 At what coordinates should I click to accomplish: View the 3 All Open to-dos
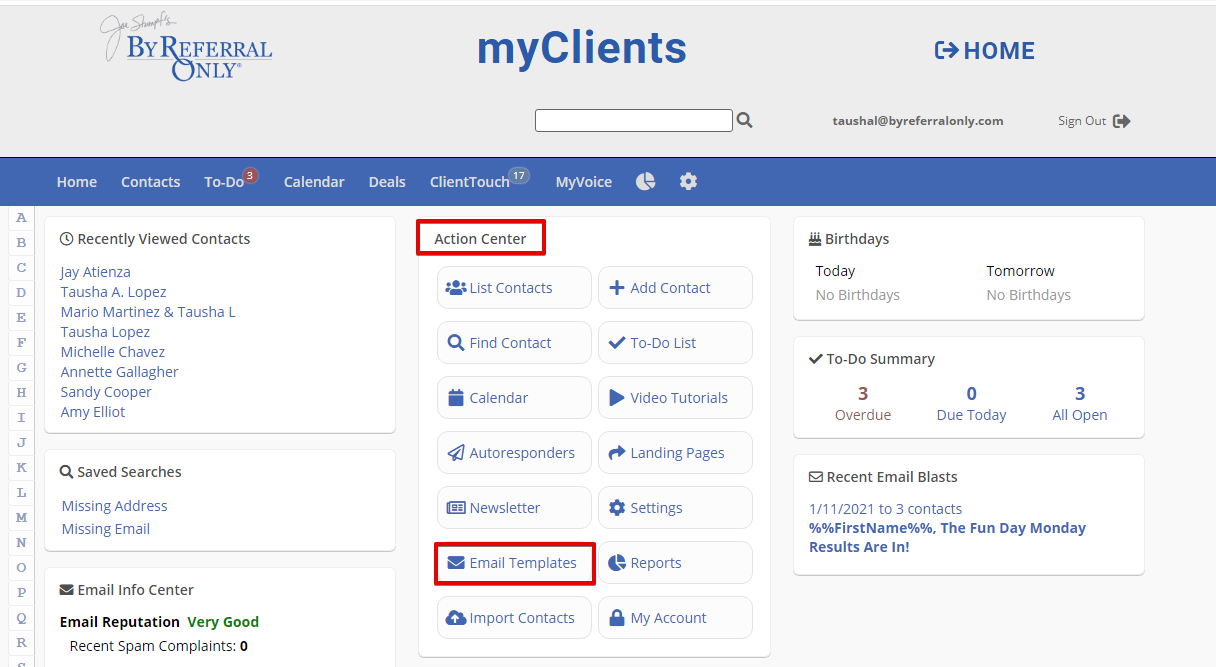1080,403
